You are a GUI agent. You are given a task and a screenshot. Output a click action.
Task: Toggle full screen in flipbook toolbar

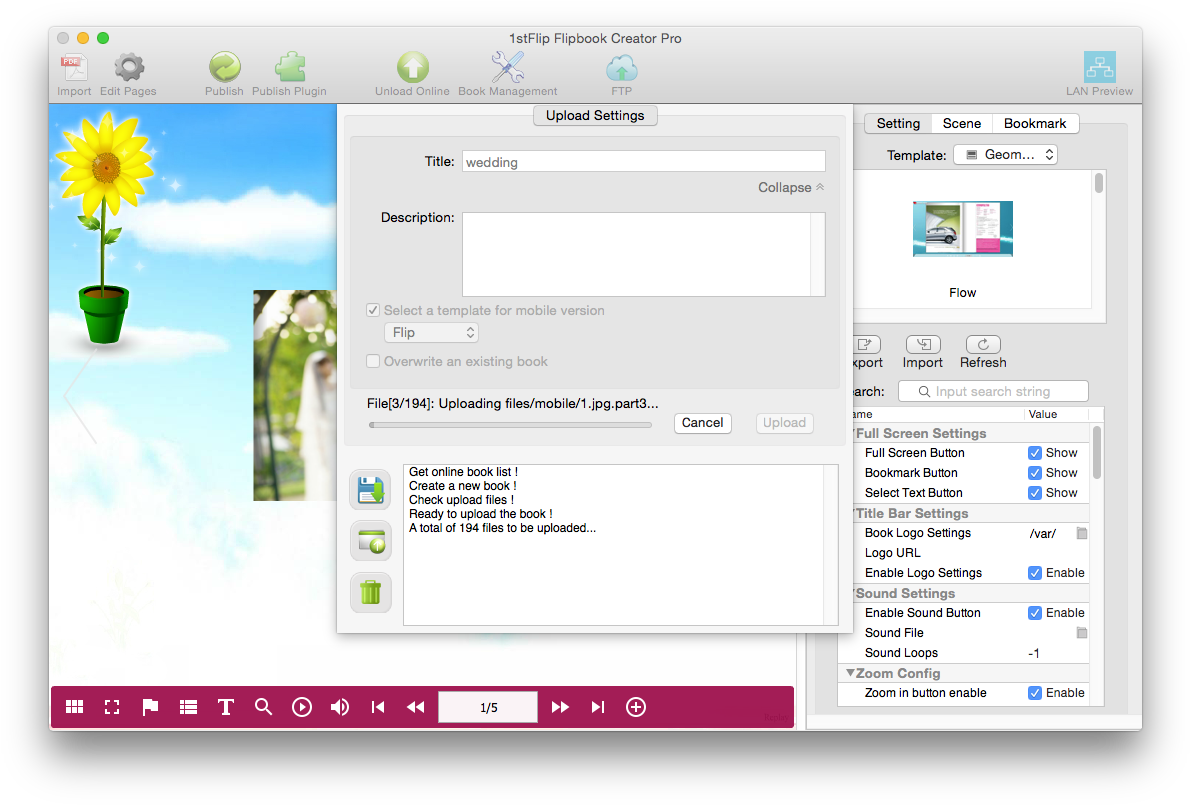point(112,707)
